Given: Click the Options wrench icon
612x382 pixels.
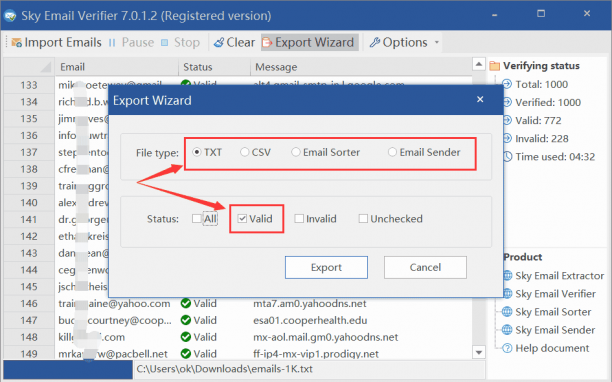Looking at the screenshot, I should point(374,42).
